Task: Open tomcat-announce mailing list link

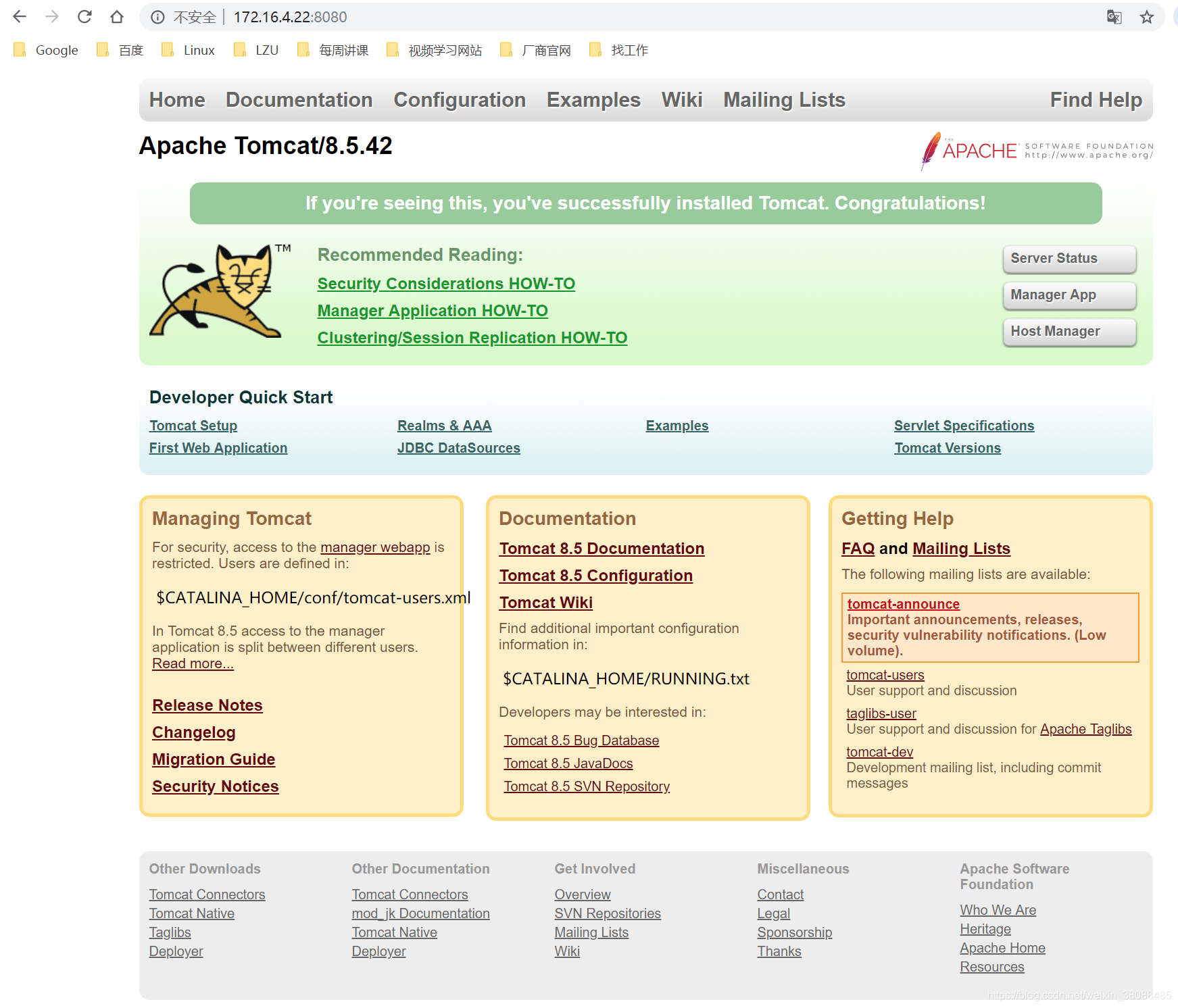Action: coord(904,604)
